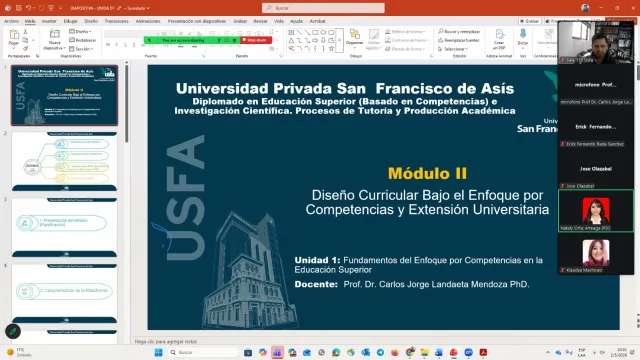The height and width of the screenshot is (360, 640).
Task: Open Adobe Acrobat from taskbar
Action: [483, 352]
